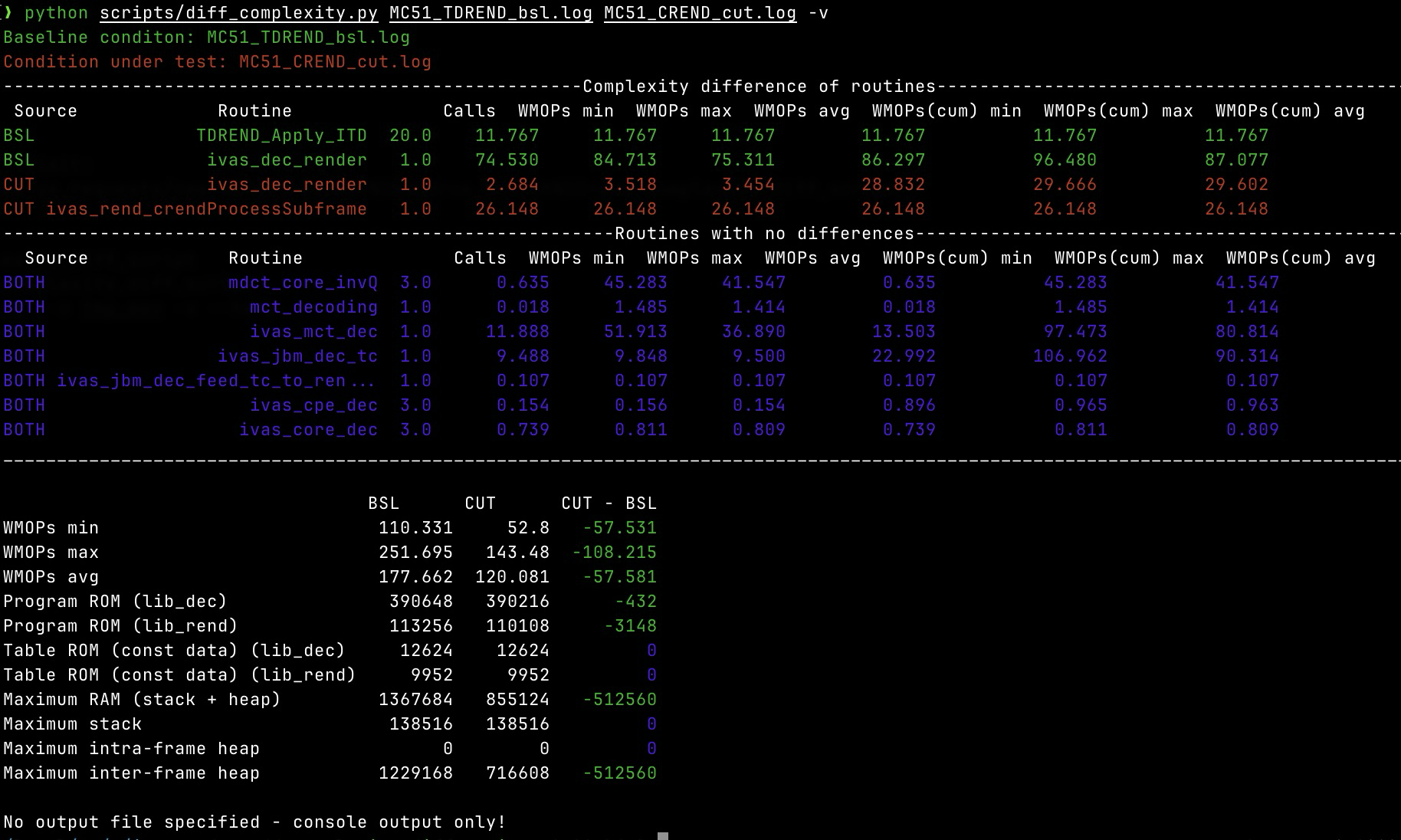Click the truncated ivas_jbm_dec_feed_tc_to_ren... routine
Viewport: 1401px width, 840px height.
[215, 381]
